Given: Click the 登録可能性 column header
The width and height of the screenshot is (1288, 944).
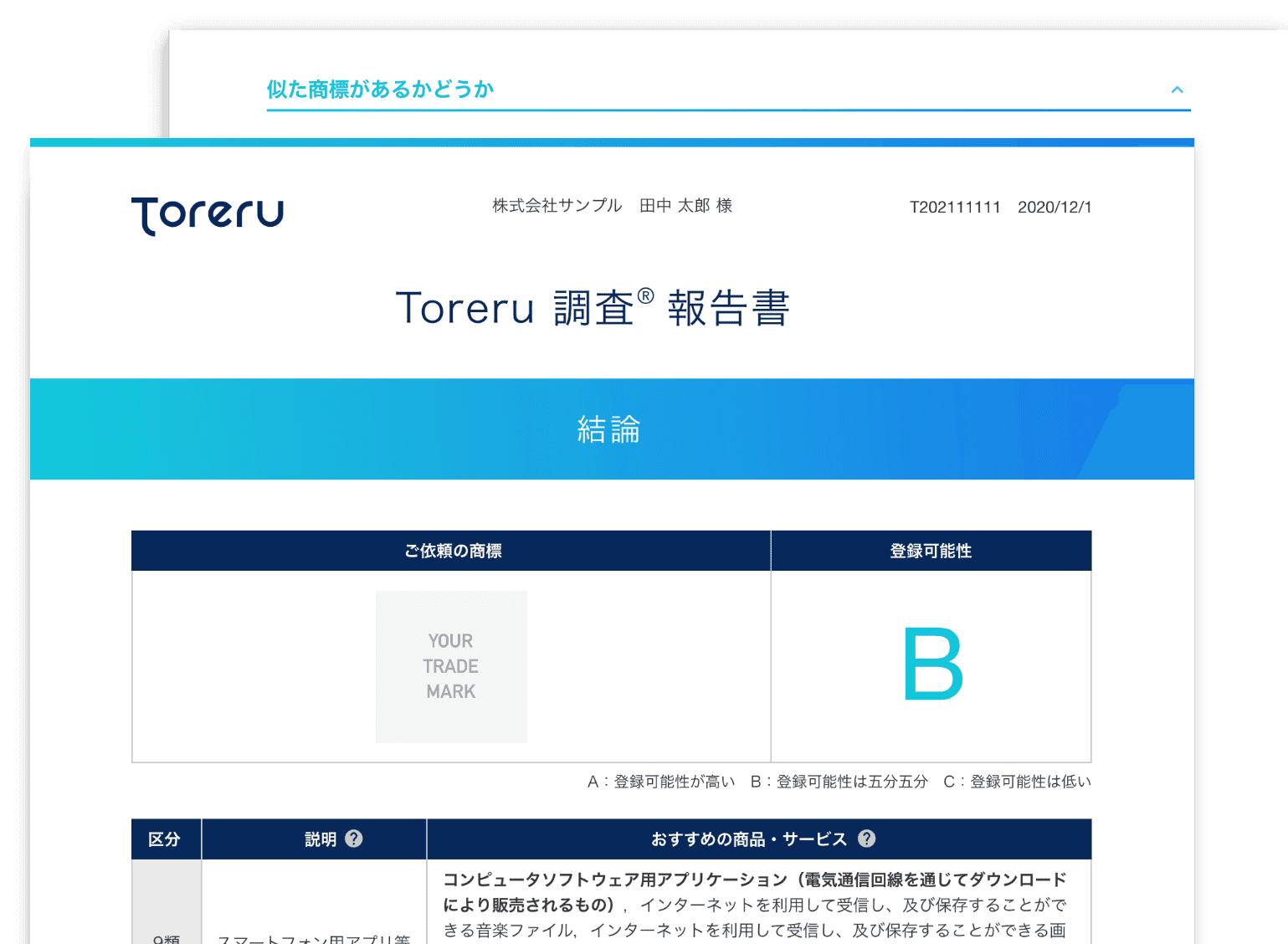Looking at the screenshot, I should (x=931, y=551).
